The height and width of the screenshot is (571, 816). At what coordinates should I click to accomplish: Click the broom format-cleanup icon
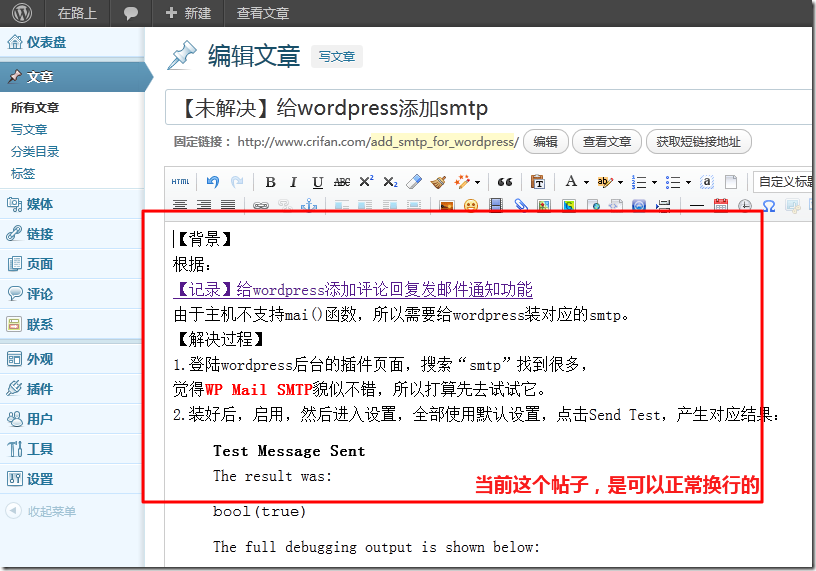click(438, 182)
